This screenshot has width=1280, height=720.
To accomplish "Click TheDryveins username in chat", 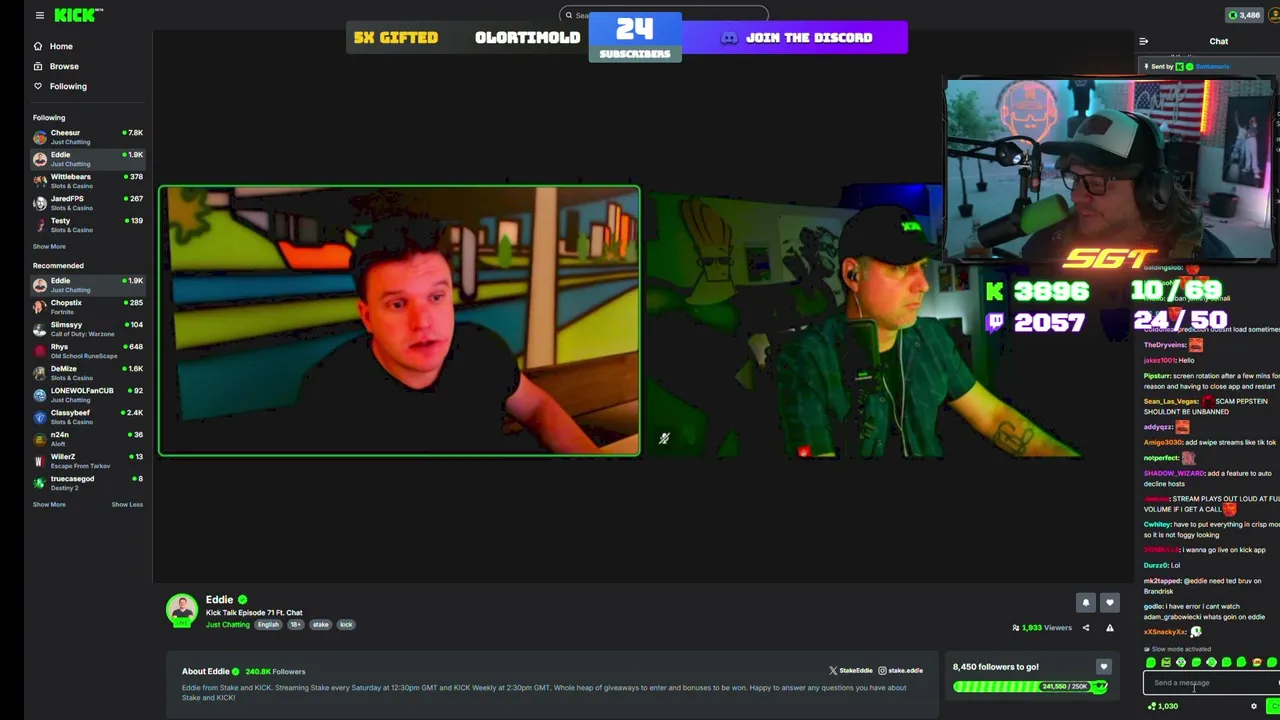I will [x=1165, y=345].
